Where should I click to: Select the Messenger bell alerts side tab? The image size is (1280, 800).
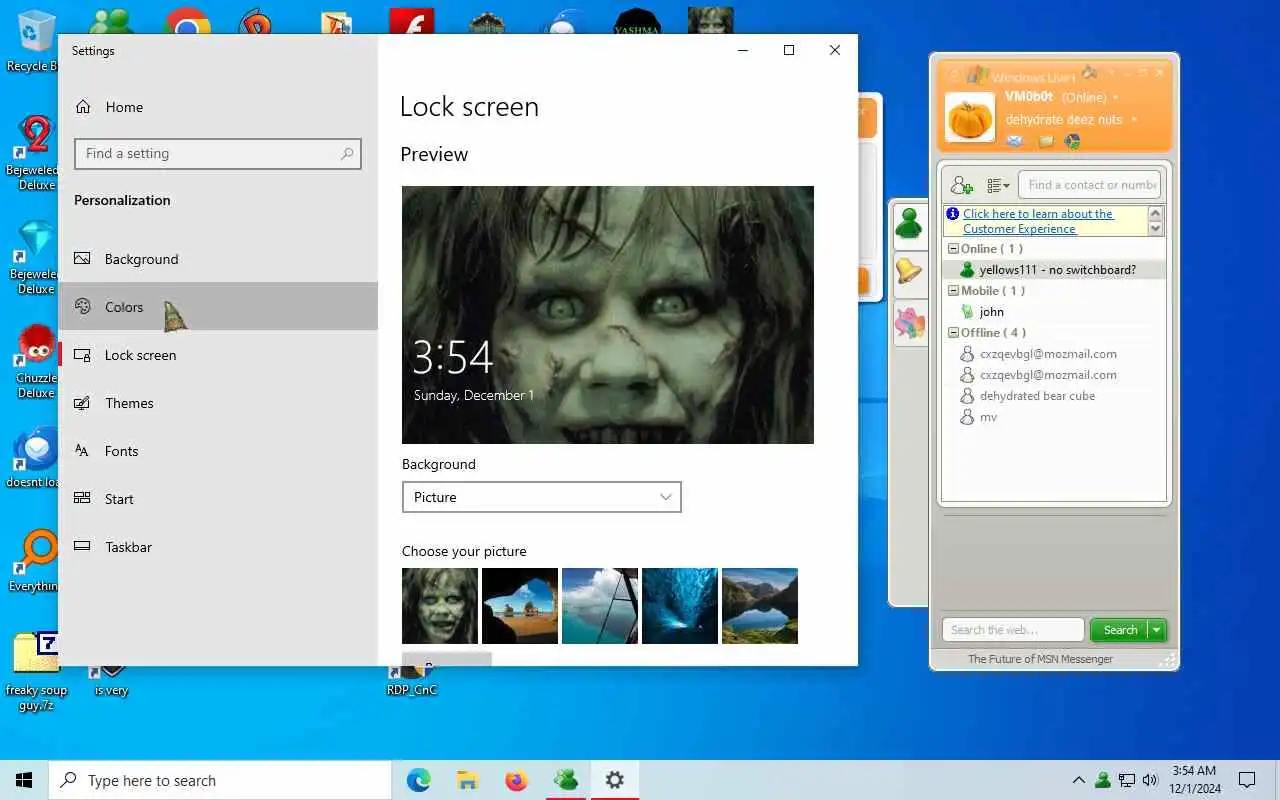tap(909, 271)
